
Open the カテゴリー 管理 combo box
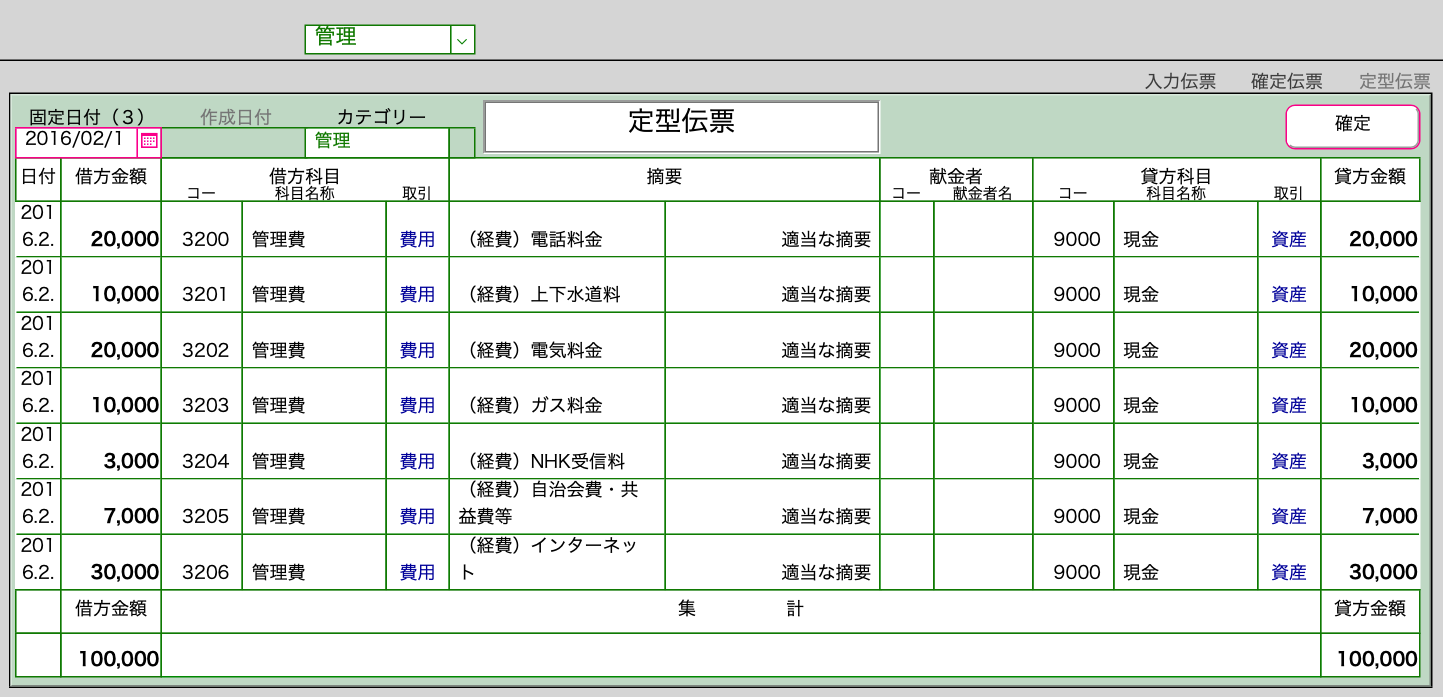coord(376,142)
